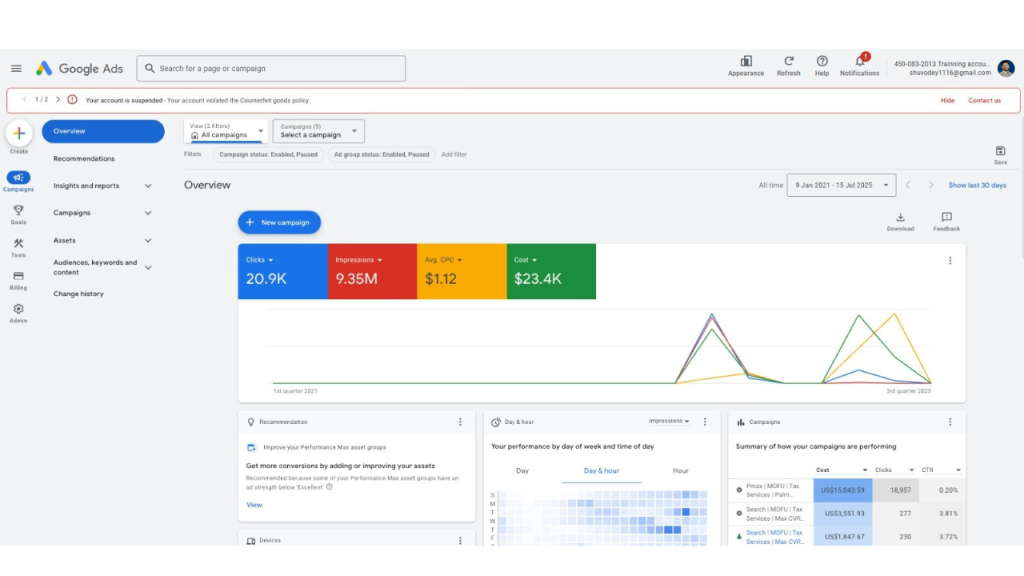Change the Cost scorecard metric
Viewport: 1024px width, 576px height.
[525, 260]
